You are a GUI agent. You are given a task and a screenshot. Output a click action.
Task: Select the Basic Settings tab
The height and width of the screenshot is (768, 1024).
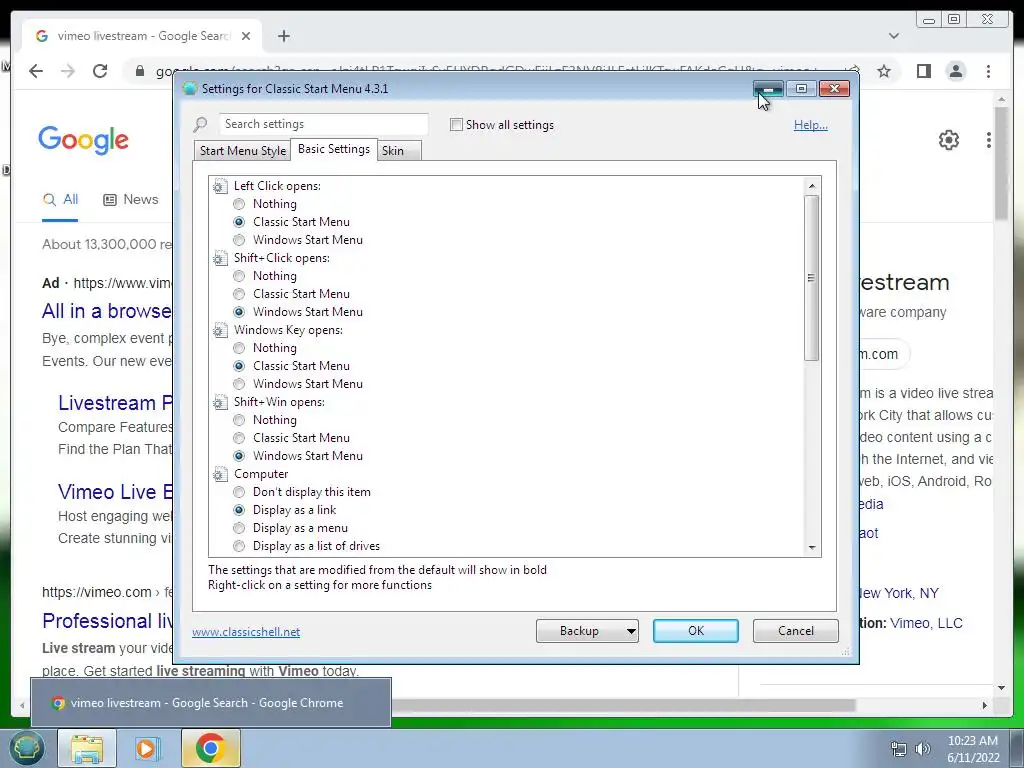click(x=334, y=149)
